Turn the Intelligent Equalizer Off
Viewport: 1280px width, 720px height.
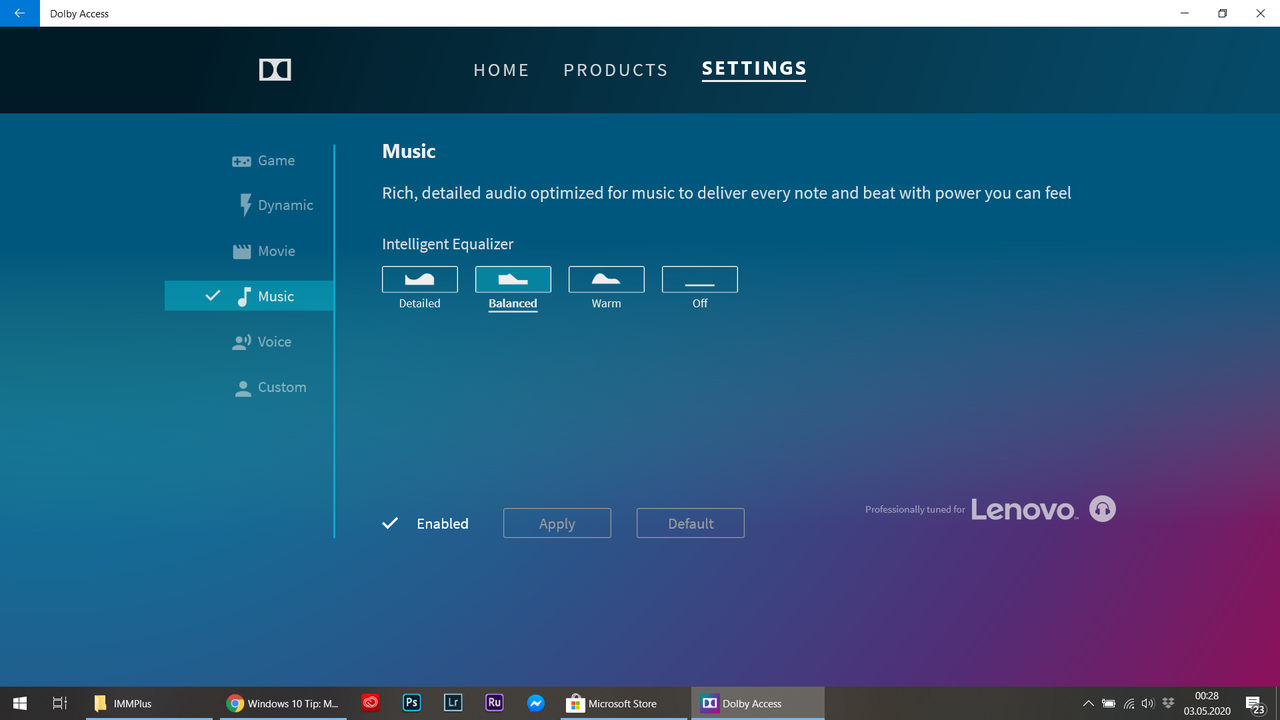point(700,288)
